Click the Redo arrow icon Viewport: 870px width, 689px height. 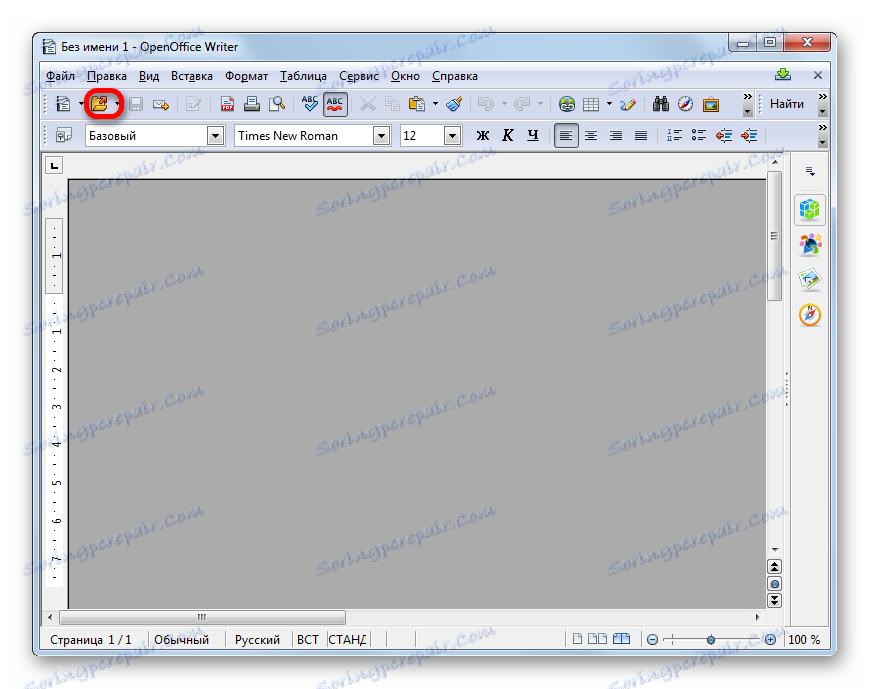tap(522, 104)
